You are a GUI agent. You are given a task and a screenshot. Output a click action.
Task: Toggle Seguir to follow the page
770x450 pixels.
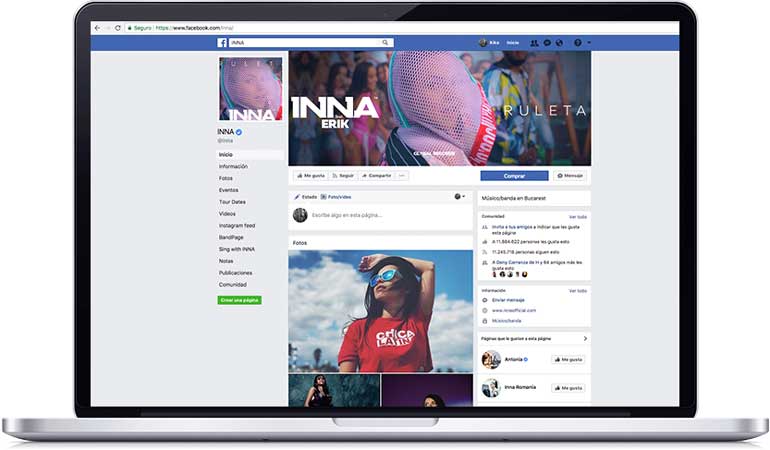point(342,175)
